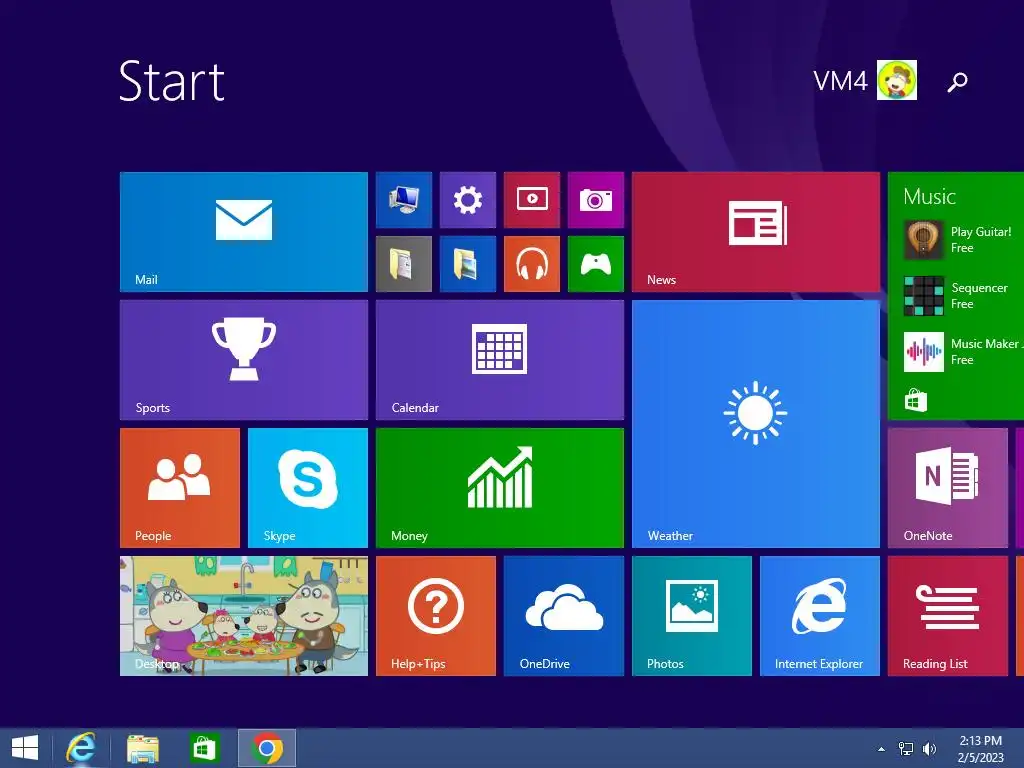Switch to Chrome in the taskbar
This screenshot has height=768, width=1024.
pos(266,748)
